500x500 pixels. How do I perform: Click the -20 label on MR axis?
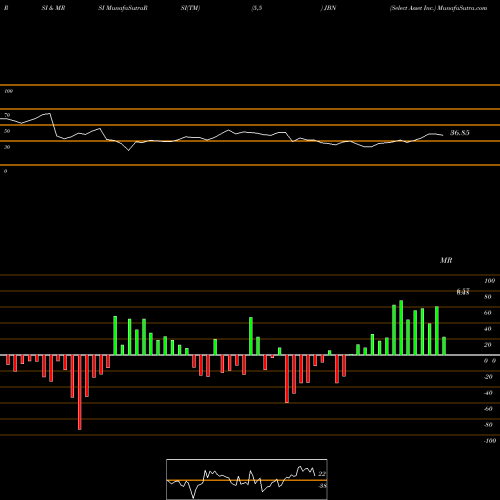click(x=488, y=377)
